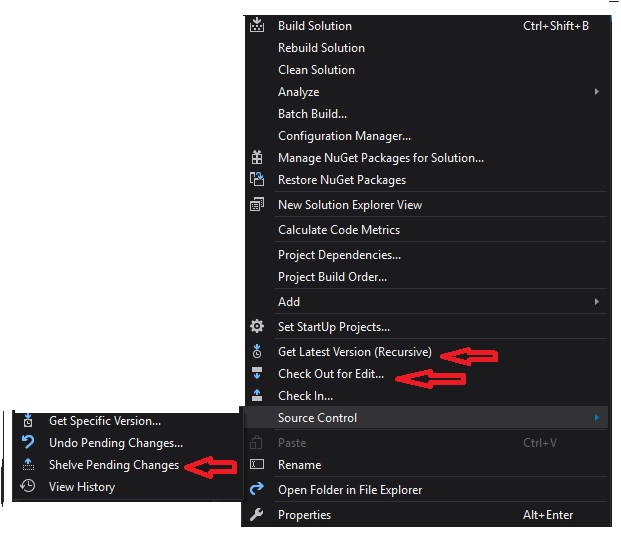Click the Open Folder blue arrow icon
Screen dimensions: 621x535
point(257,489)
